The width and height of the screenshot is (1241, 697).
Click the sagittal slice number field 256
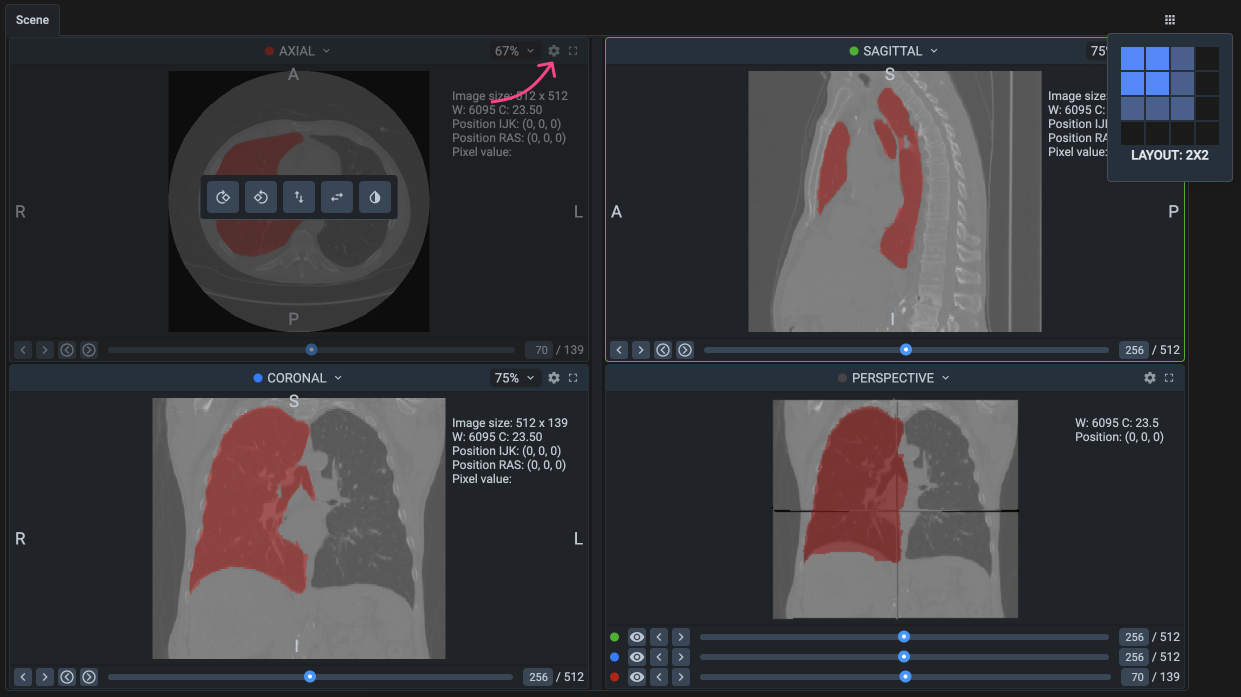coord(1133,350)
